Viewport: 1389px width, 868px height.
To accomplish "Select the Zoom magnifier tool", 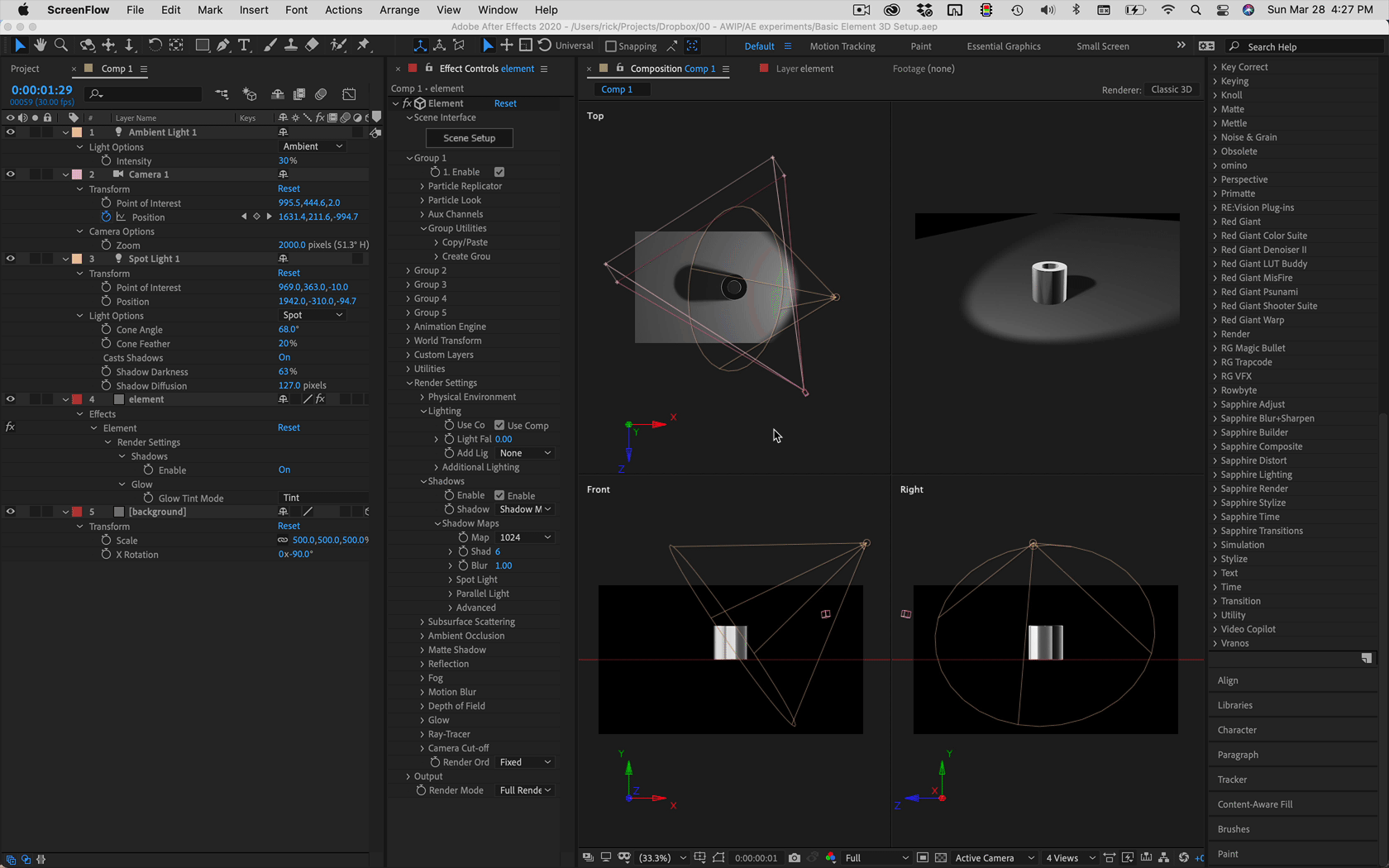I will click(60, 45).
